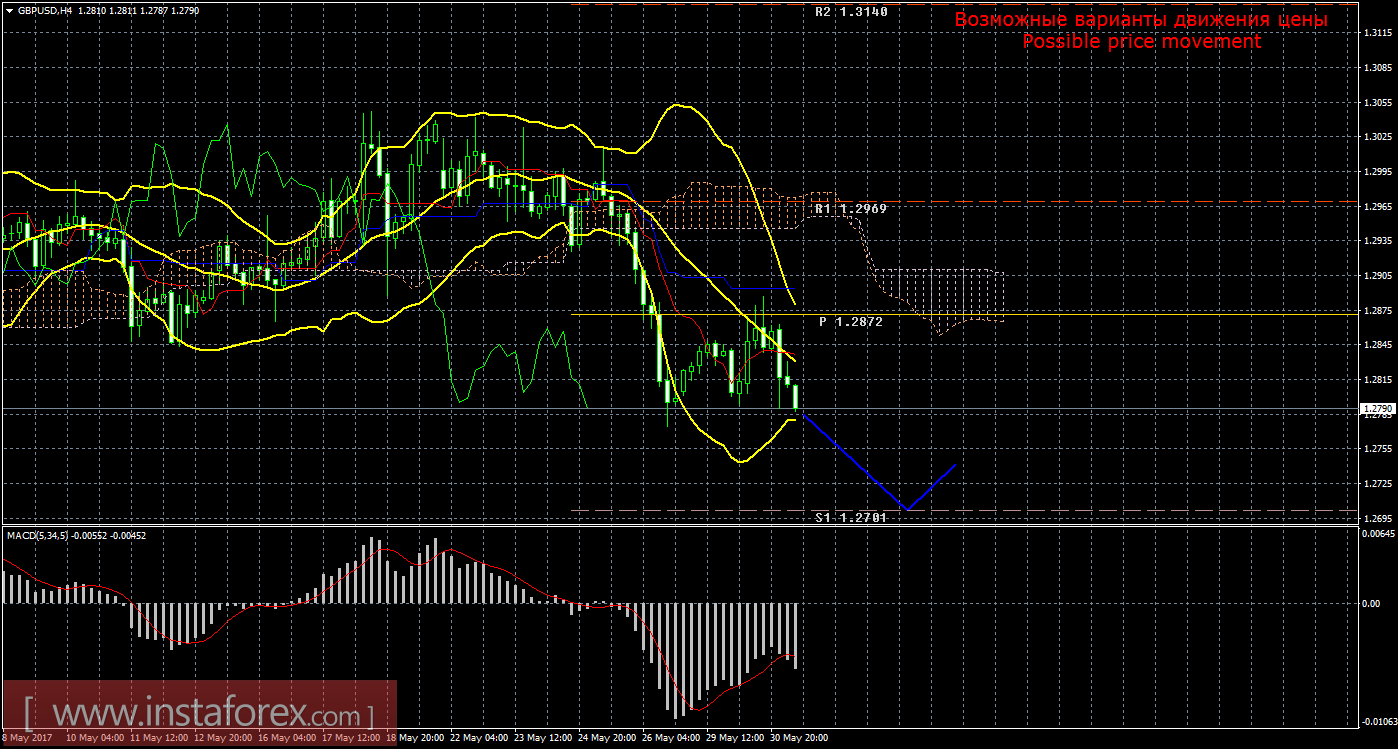Click the 26 May 04:00 time label
This screenshot has height=749, width=1398.
click(669, 738)
